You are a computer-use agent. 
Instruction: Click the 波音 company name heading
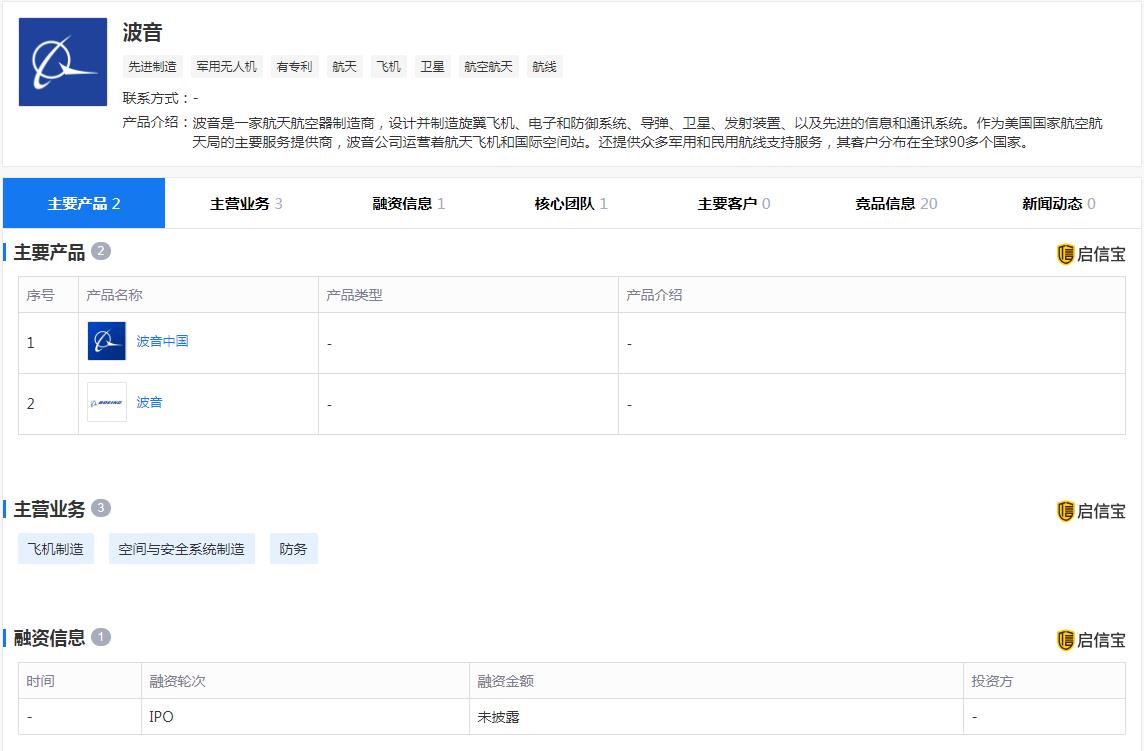point(142,32)
